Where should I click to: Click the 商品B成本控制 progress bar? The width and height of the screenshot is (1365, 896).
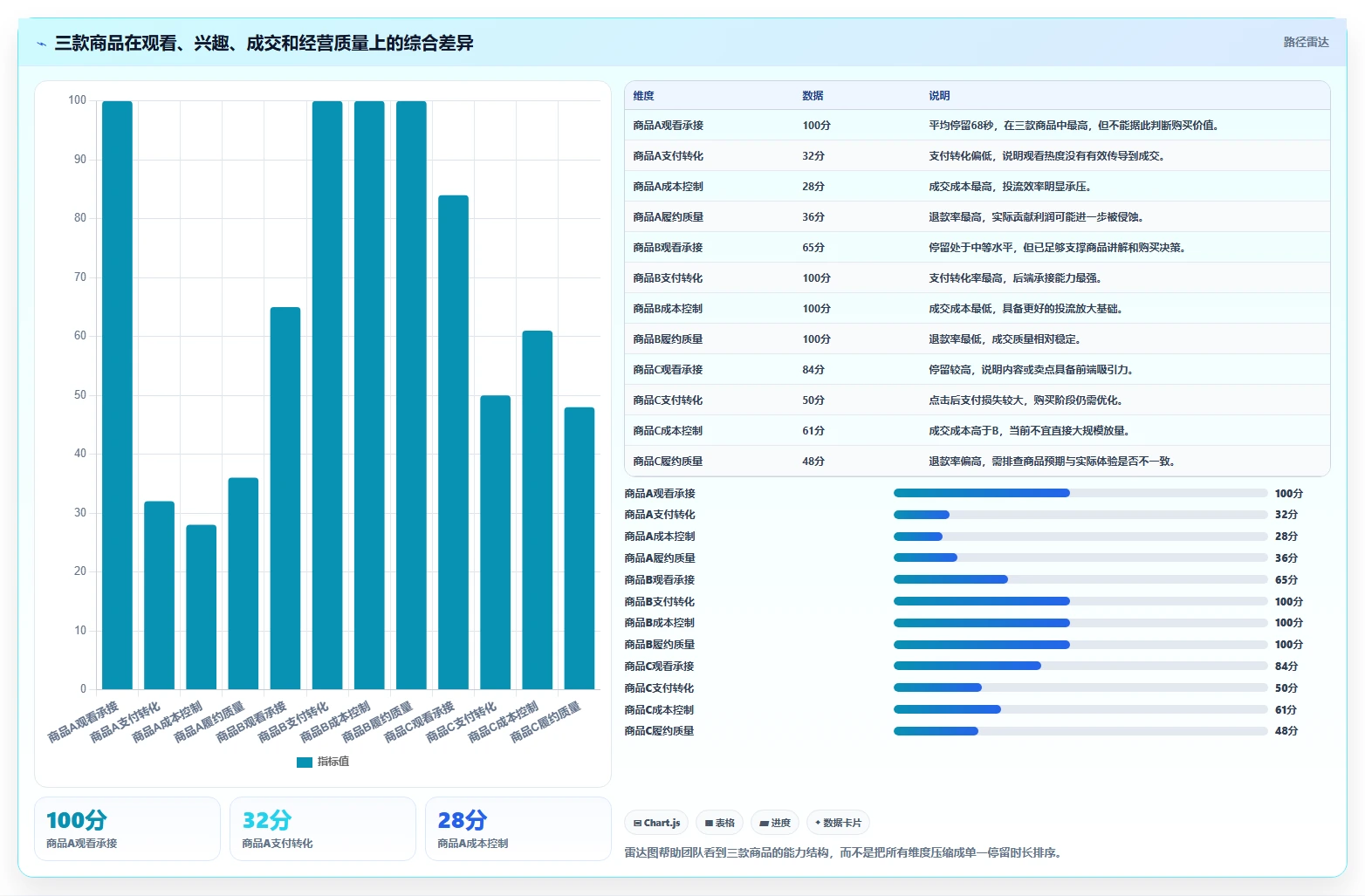pos(1080,623)
